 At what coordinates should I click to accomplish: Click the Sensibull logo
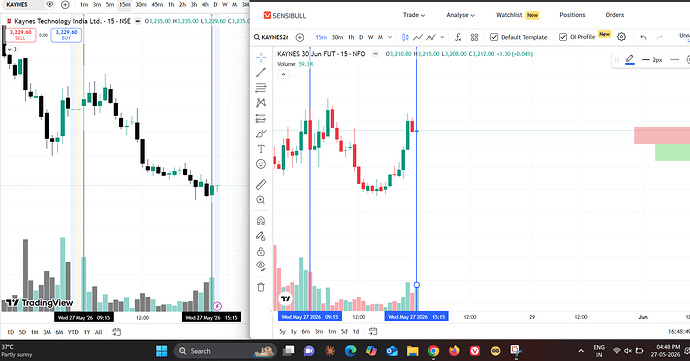click(x=284, y=15)
